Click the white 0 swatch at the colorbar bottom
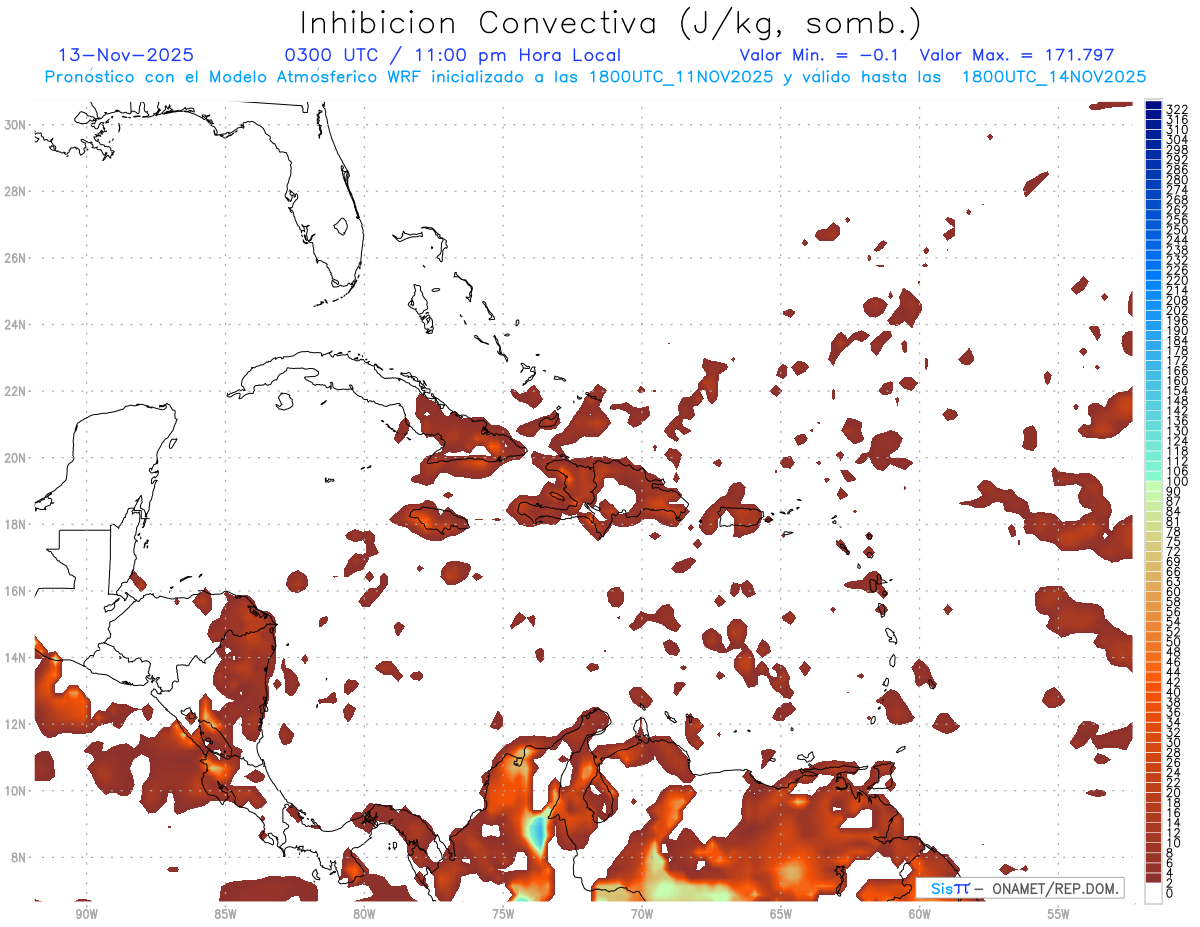 (x=1154, y=893)
